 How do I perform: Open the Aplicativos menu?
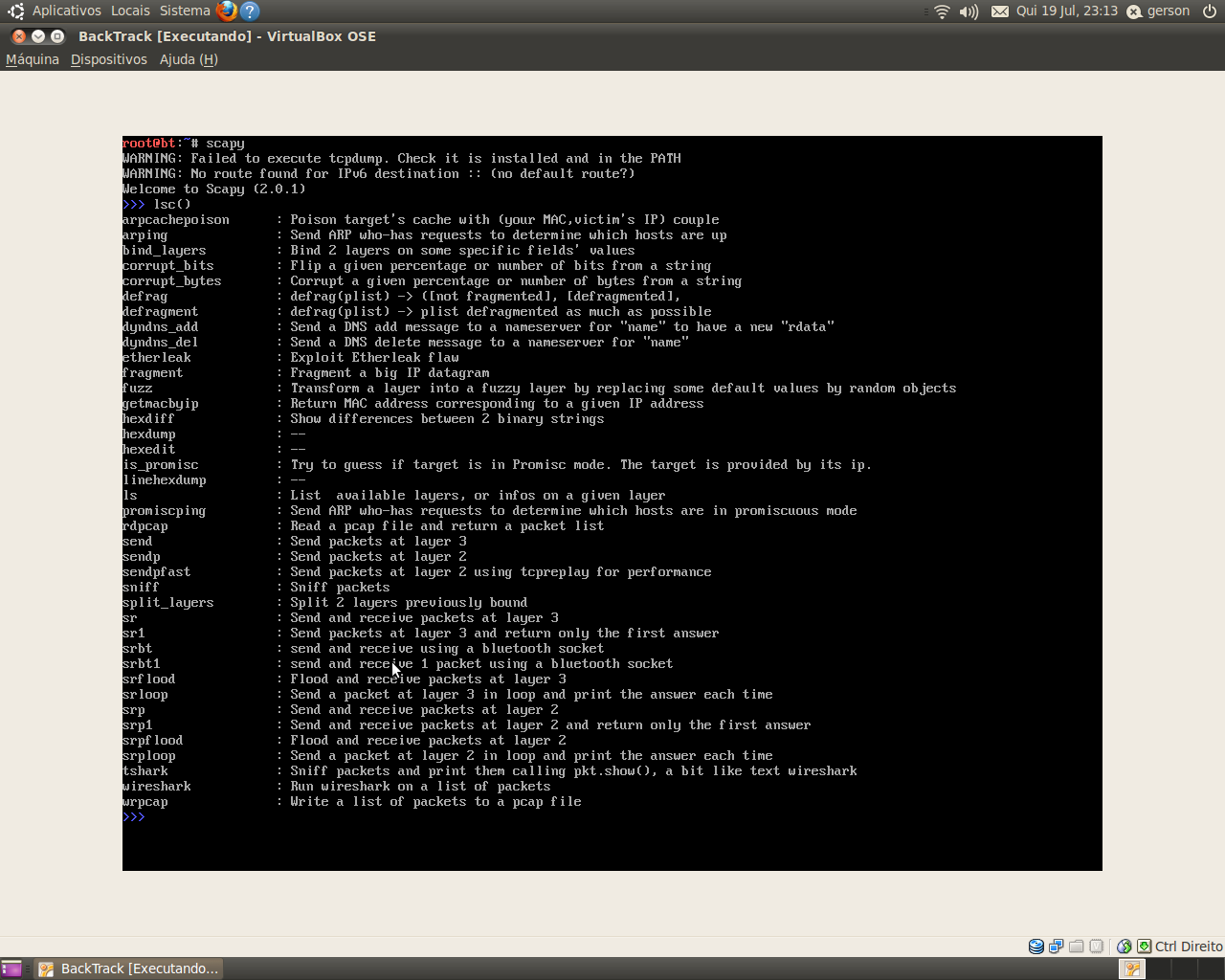(66, 11)
